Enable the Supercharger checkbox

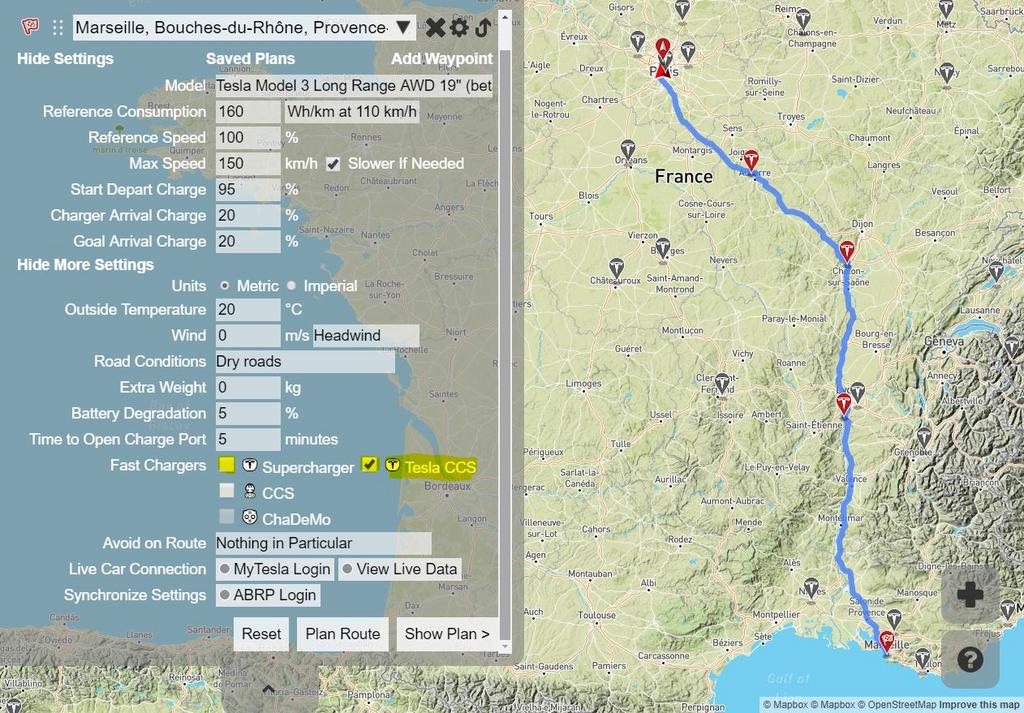pyautogui.click(x=227, y=464)
